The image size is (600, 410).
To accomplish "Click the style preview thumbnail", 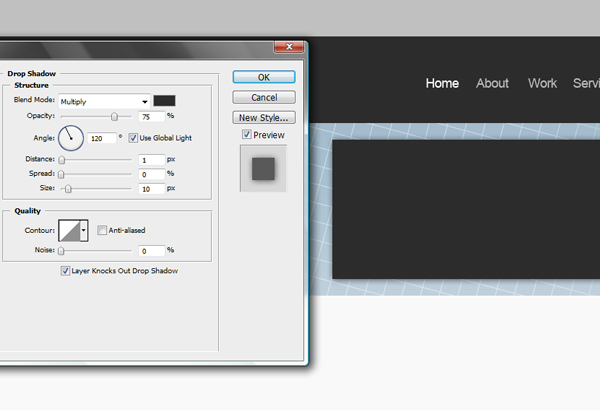I will pos(263,168).
